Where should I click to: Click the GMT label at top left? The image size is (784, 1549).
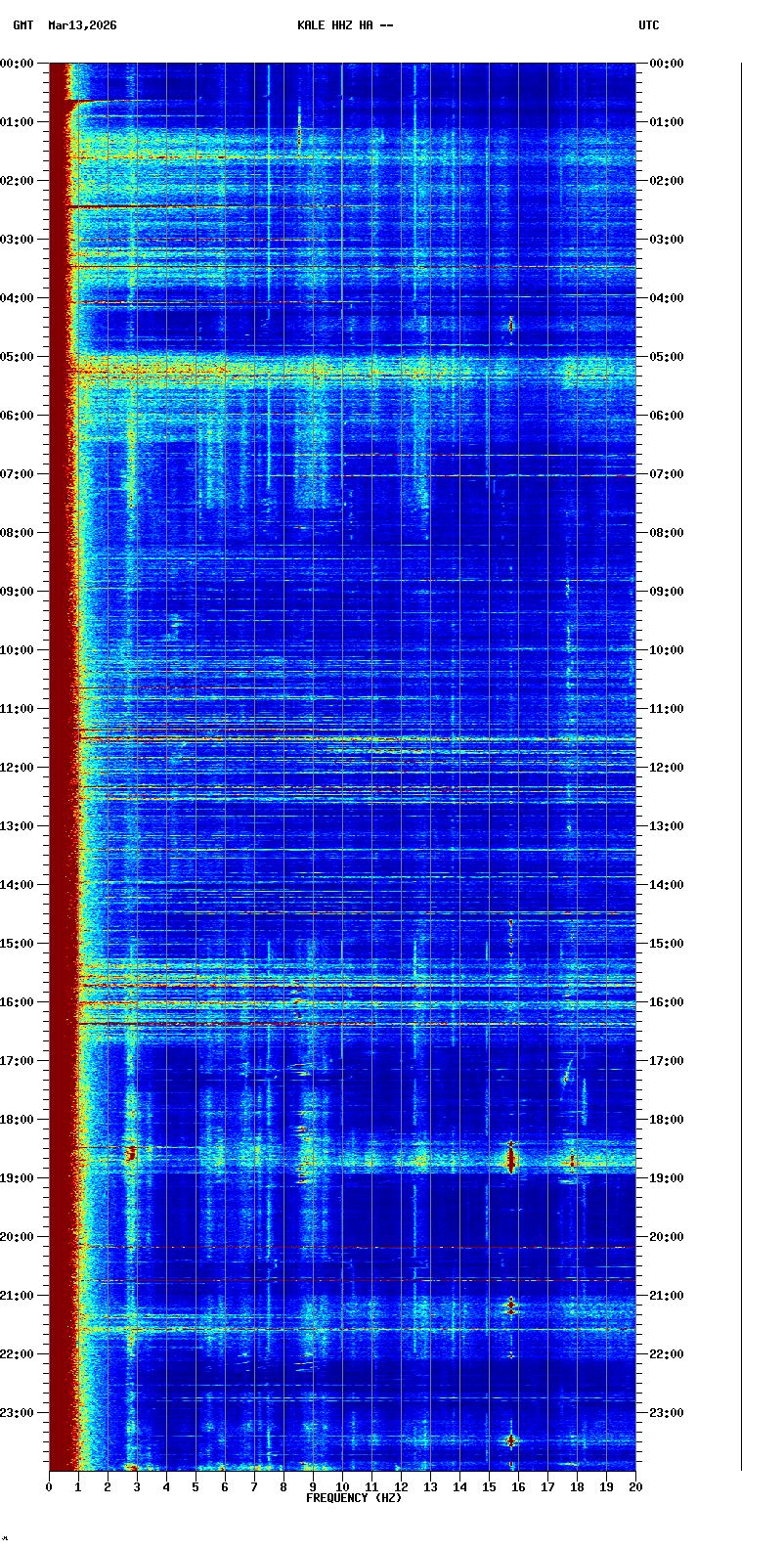coord(22,25)
